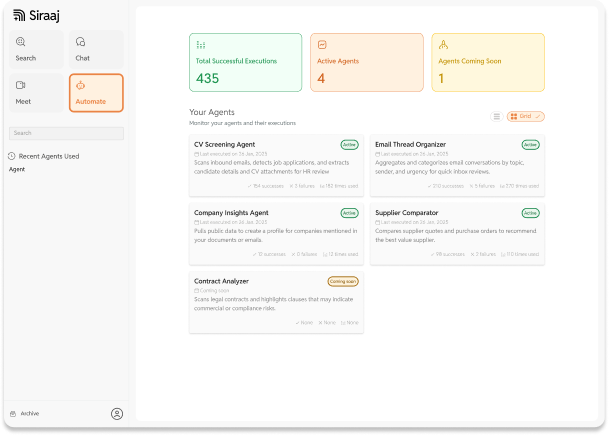Select the Grid view toggle

[525, 116]
